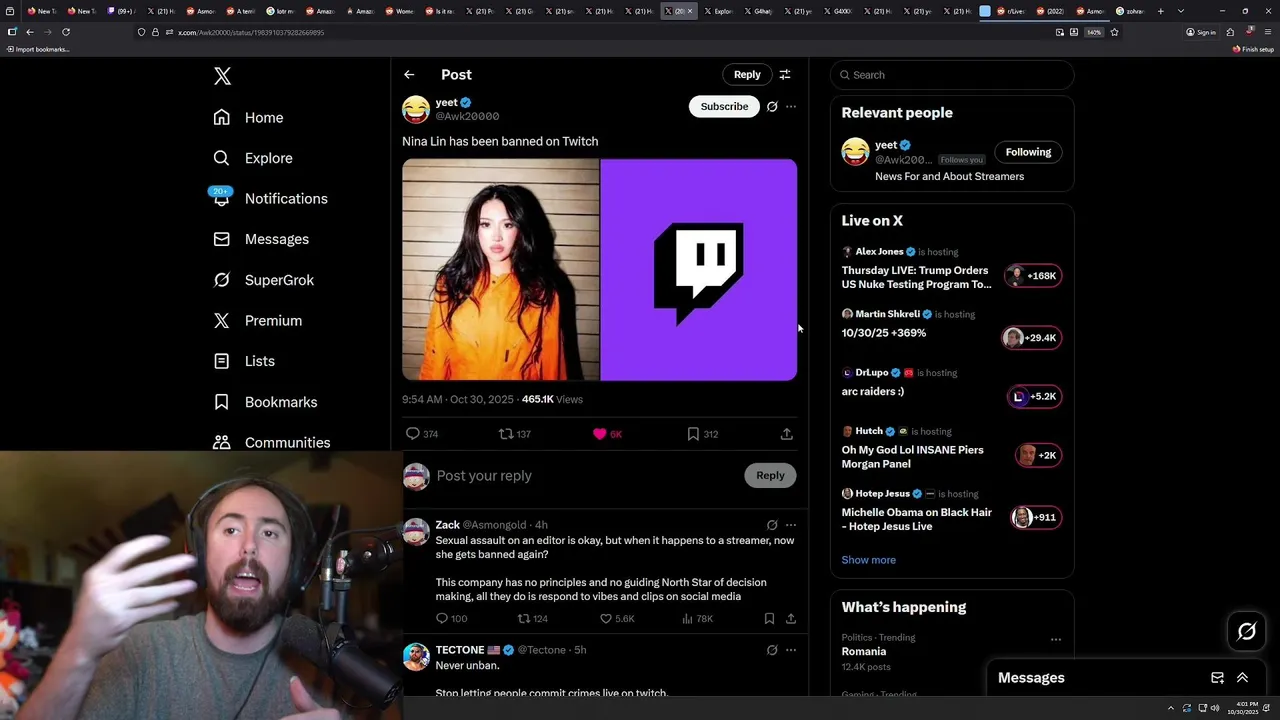Screen dimensions: 1280x720
Task: Expand the Messages drawer
Action: [x=1242, y=678]
